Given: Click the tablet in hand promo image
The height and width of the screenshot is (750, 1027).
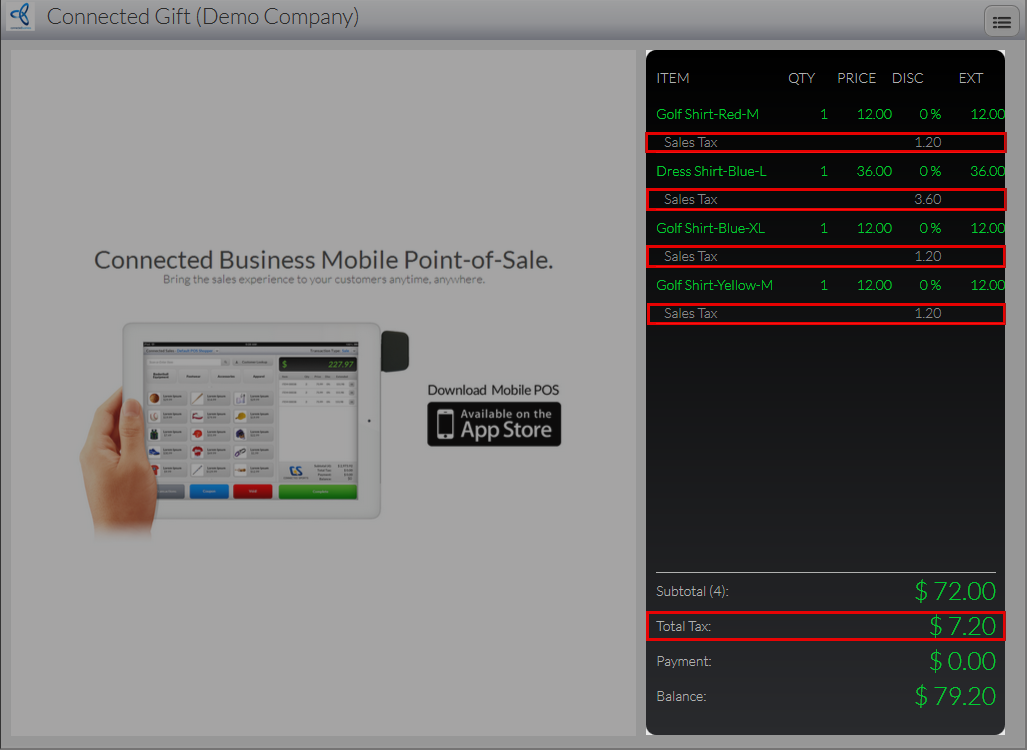Looking at the screenshot, I should 244,430.
